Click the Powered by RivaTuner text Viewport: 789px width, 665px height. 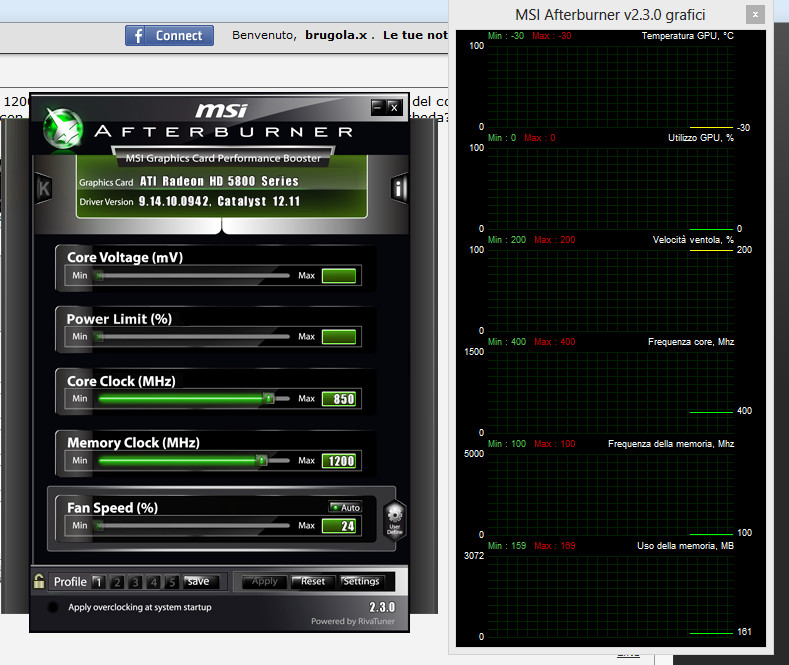353,621
